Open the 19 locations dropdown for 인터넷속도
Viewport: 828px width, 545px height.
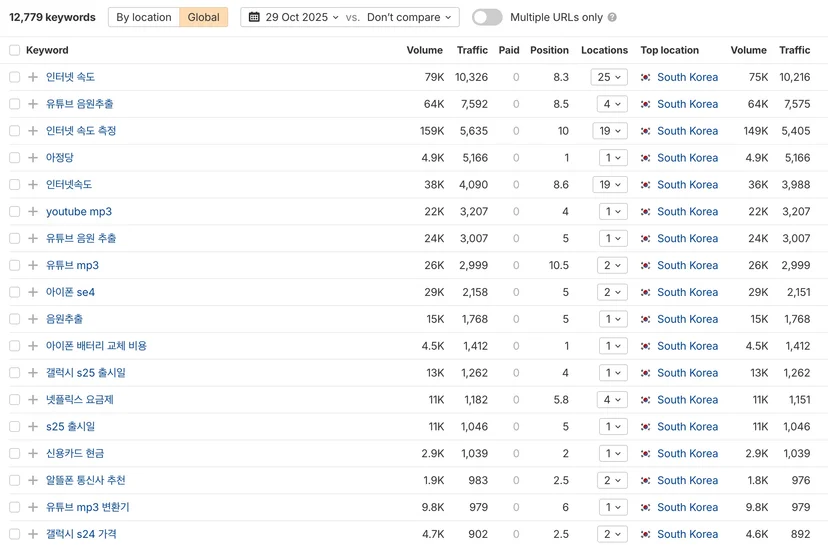click(610, 184)
